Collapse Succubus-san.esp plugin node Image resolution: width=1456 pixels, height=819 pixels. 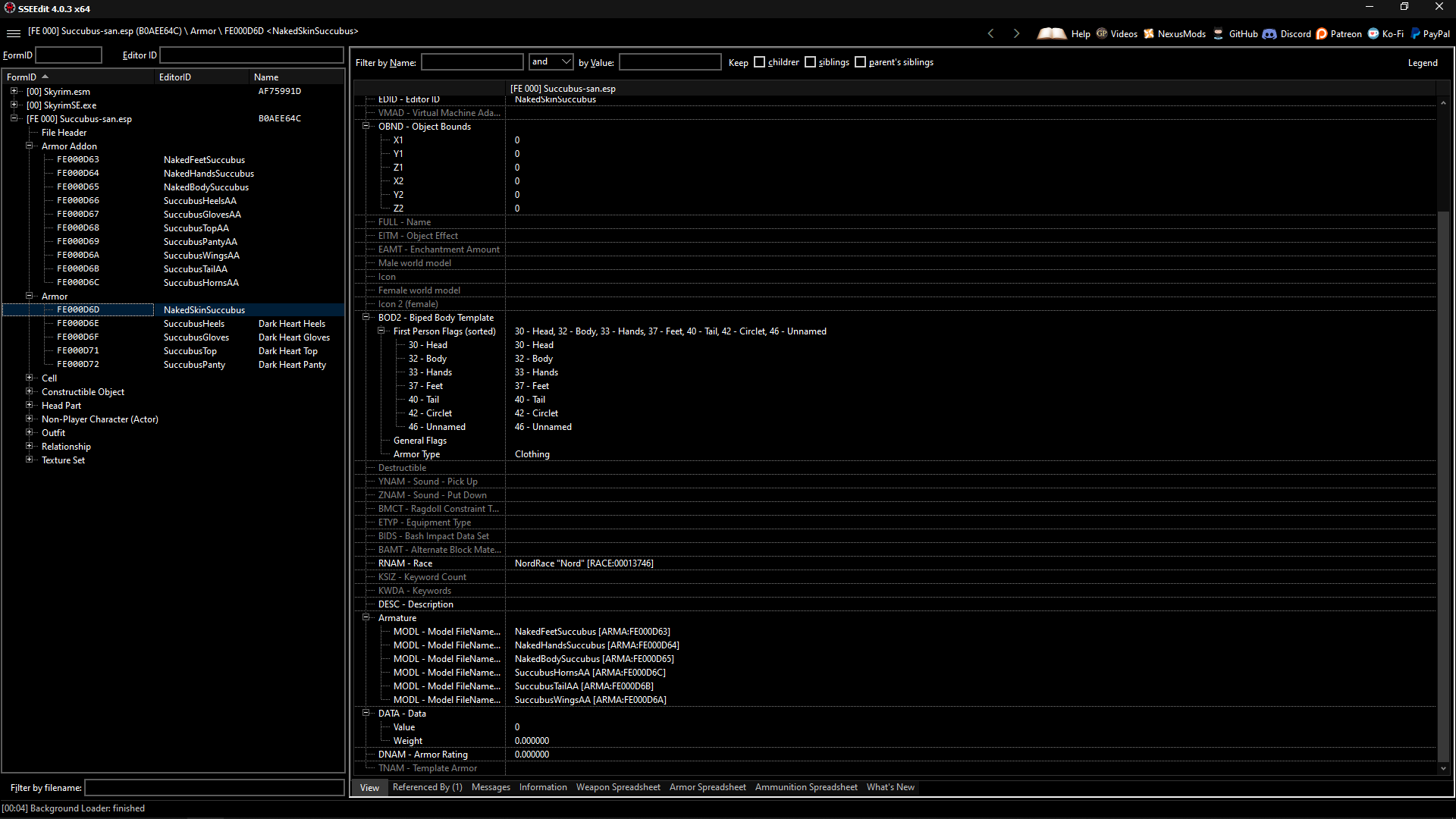click(14, 118)
